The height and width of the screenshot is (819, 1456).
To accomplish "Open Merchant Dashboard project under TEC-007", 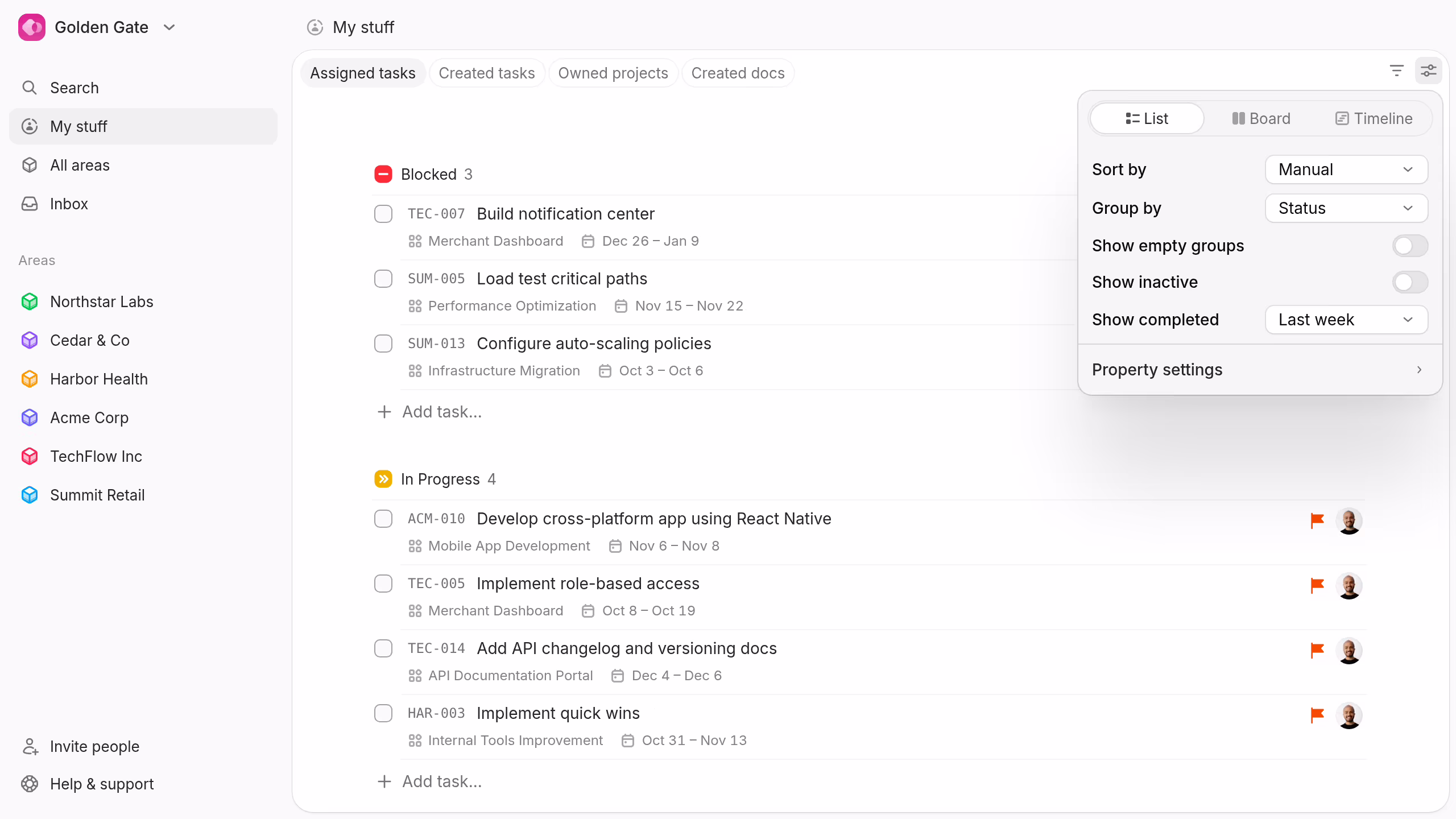I will click(x=486, y=241).
